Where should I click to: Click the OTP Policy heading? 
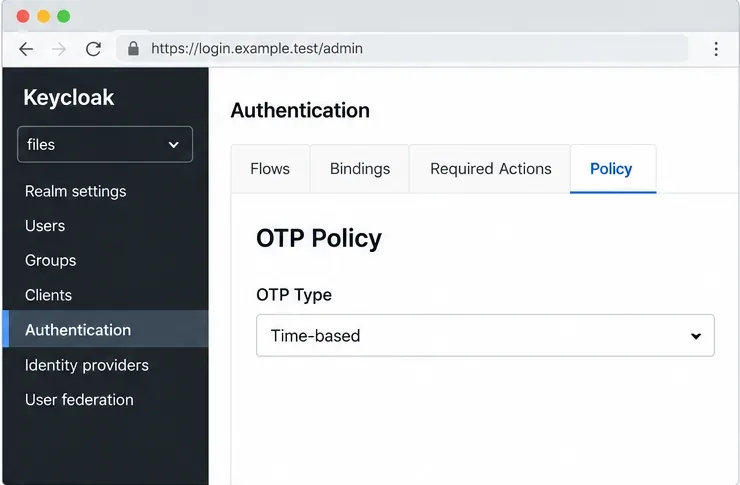click(319, 238)
